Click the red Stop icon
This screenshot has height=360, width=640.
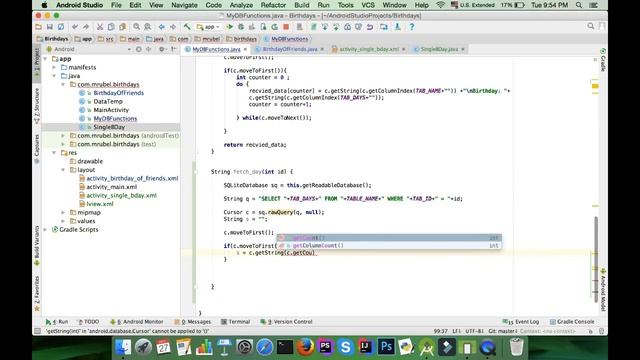pyautogui.click(x=286, y=27)
